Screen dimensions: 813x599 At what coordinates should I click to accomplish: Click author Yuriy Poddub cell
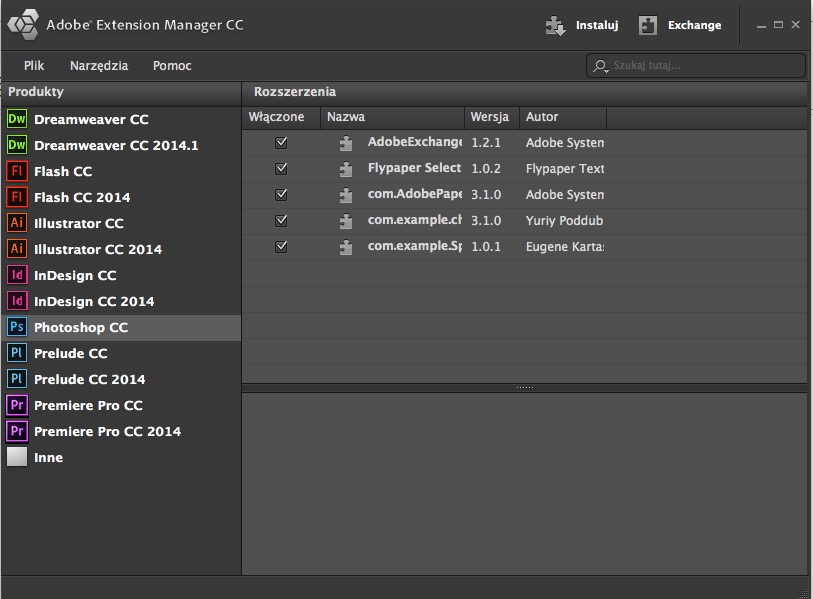[564, 221]
